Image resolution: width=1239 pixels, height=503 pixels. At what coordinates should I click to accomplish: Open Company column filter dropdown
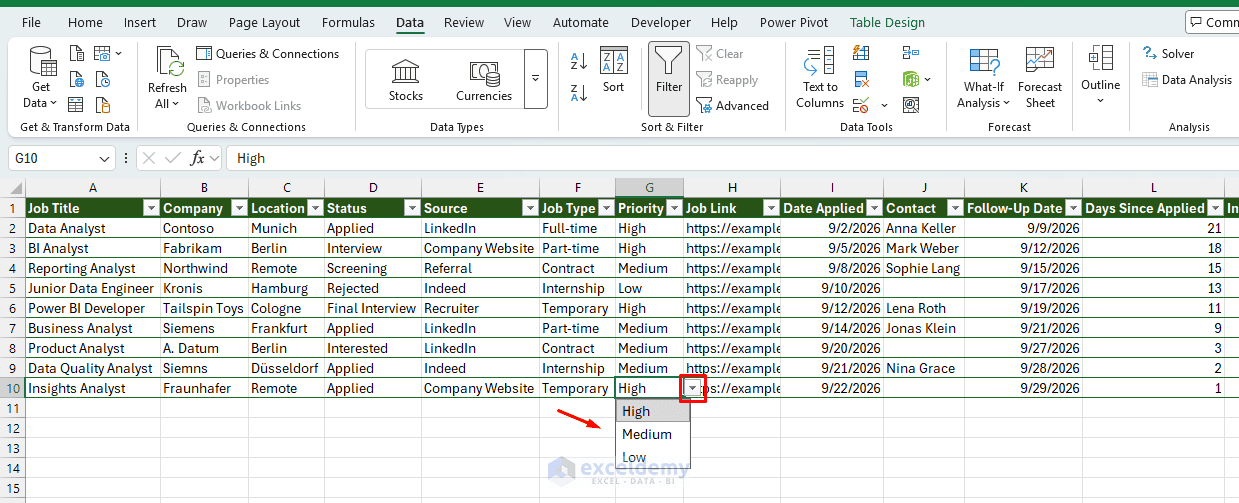tap(239, 208)
